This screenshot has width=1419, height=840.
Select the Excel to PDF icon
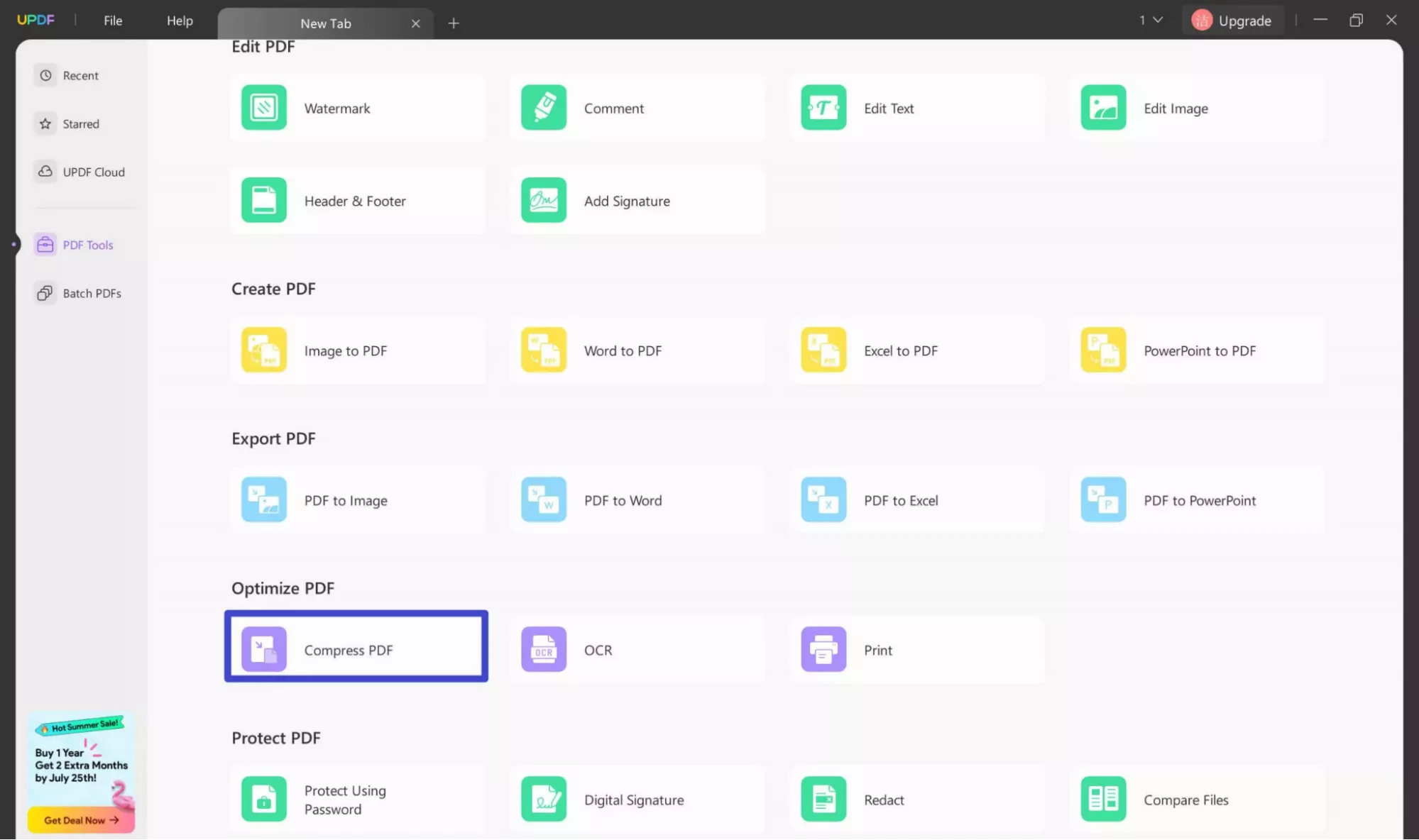(823, 350)
